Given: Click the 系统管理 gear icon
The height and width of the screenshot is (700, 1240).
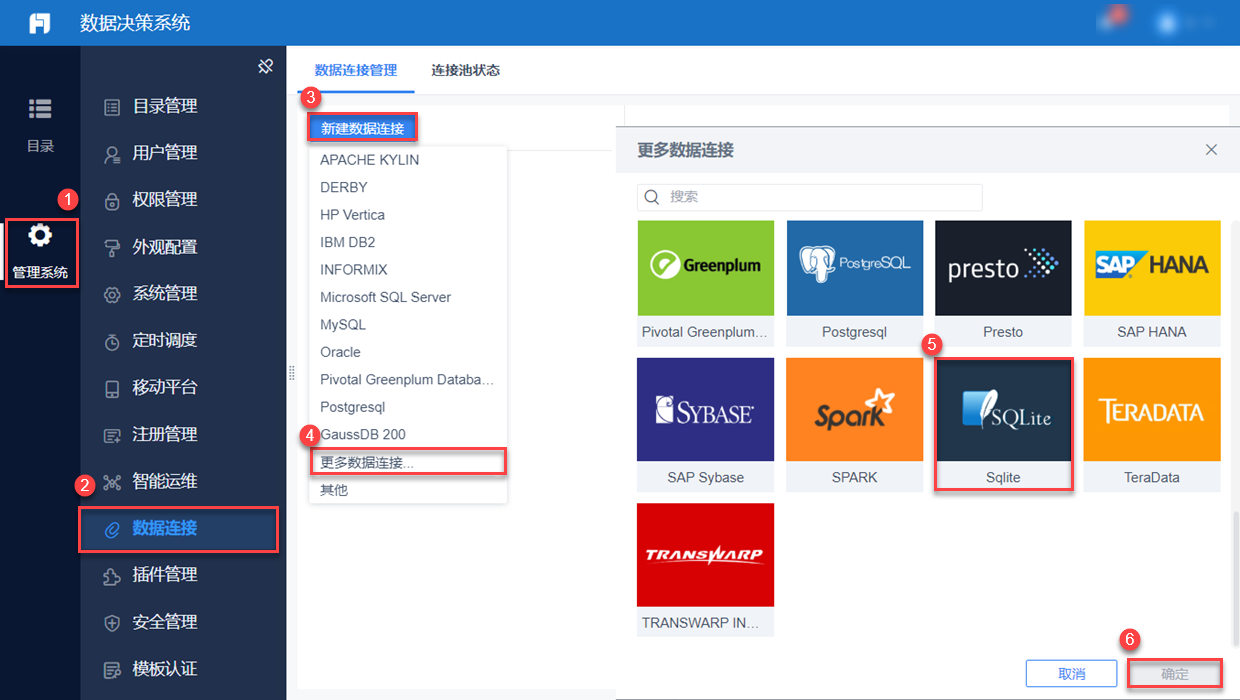Looking at the screenshot, I should [x=112, y=294].
